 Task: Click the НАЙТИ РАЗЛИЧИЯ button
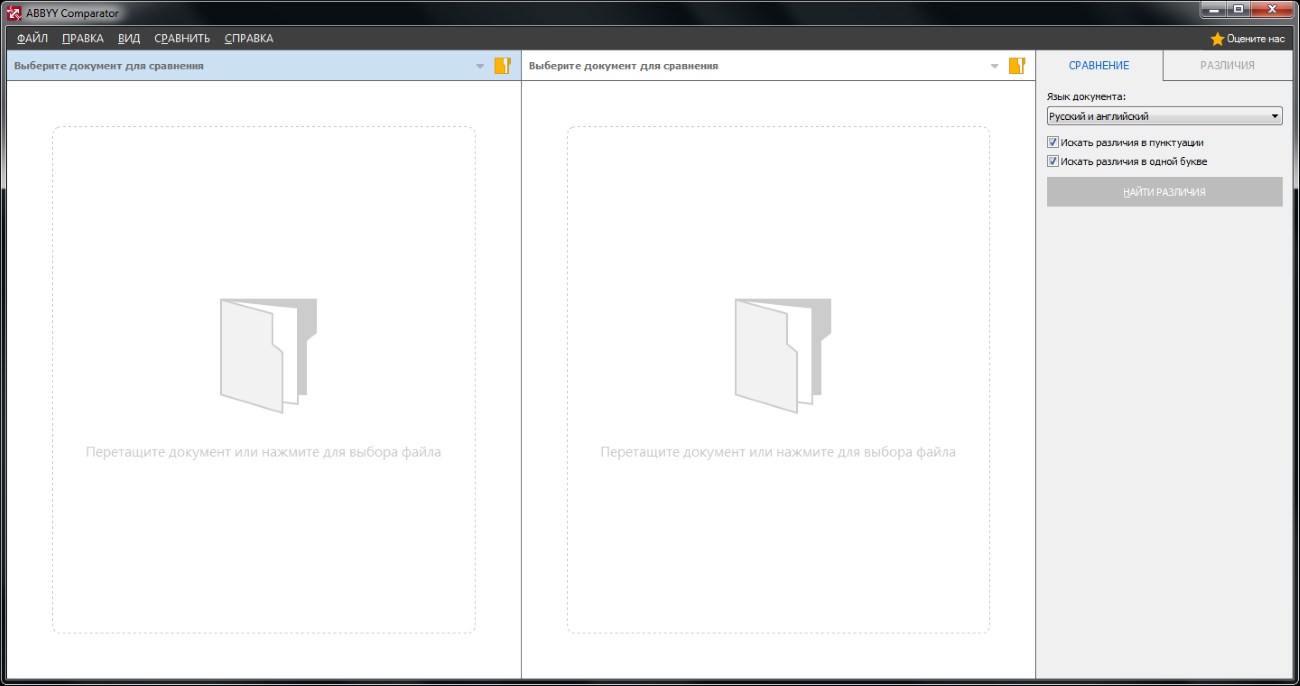(1164, 192)
